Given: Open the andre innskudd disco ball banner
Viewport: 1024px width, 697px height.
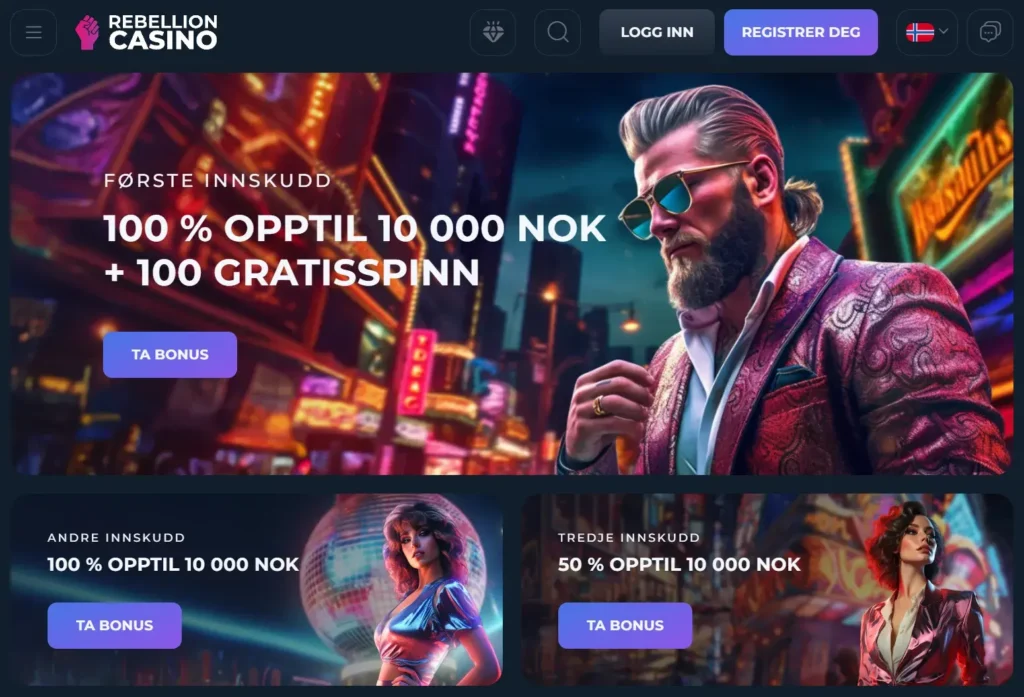Looking at the screenshot, I should click(x=257, y=589).
